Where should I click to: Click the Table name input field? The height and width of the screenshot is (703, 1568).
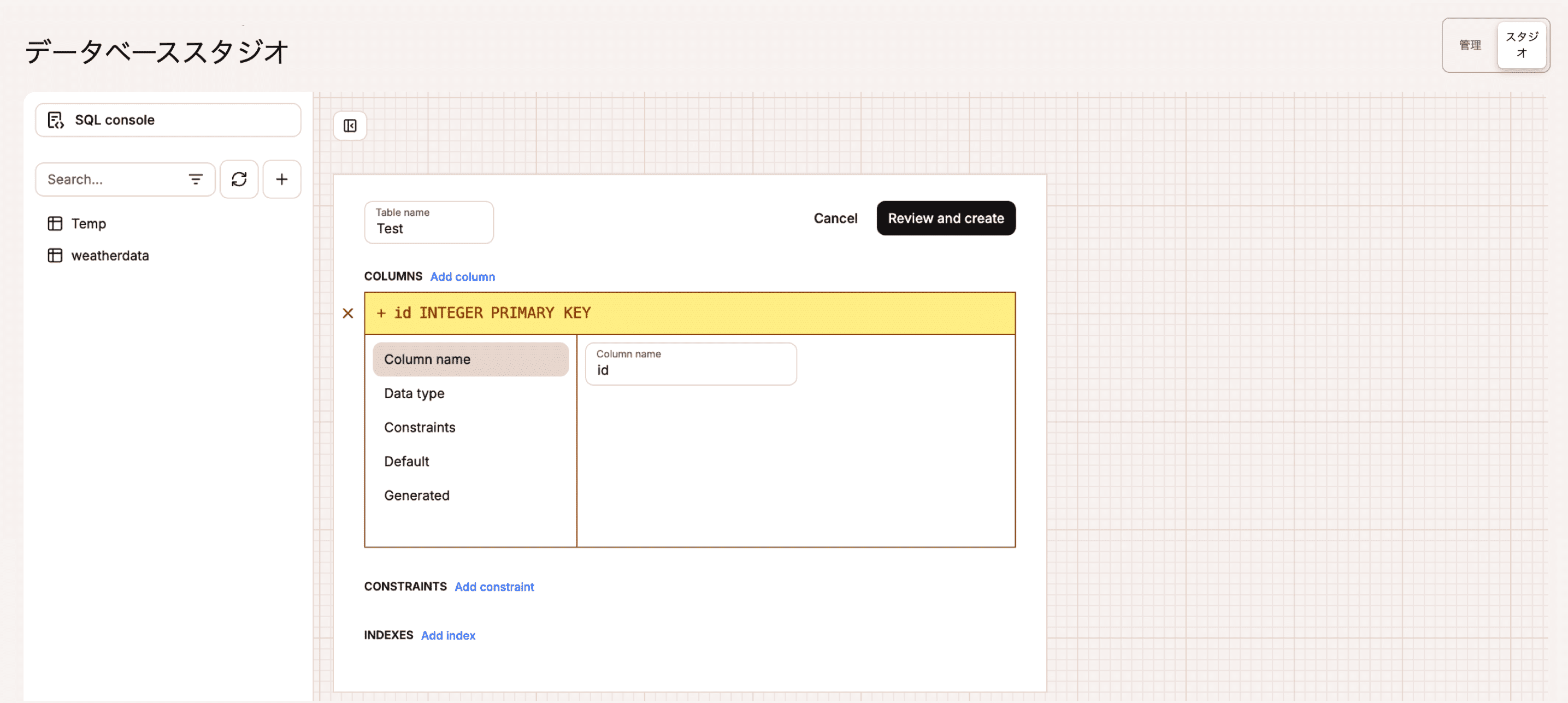click(428, 228)
